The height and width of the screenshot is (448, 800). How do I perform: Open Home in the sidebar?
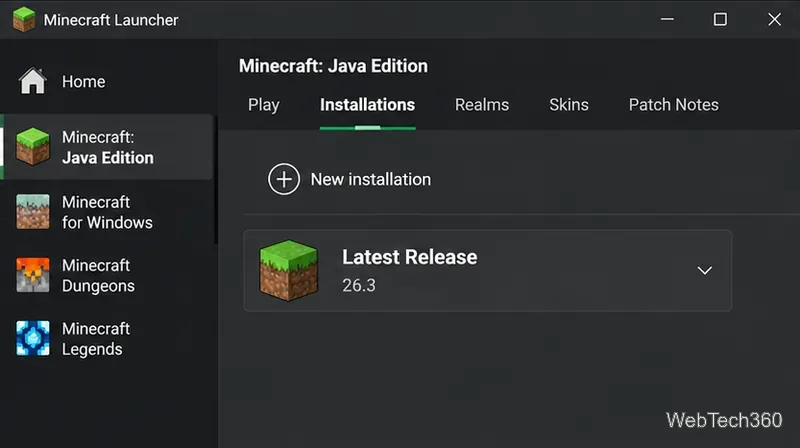pos(84,82)
